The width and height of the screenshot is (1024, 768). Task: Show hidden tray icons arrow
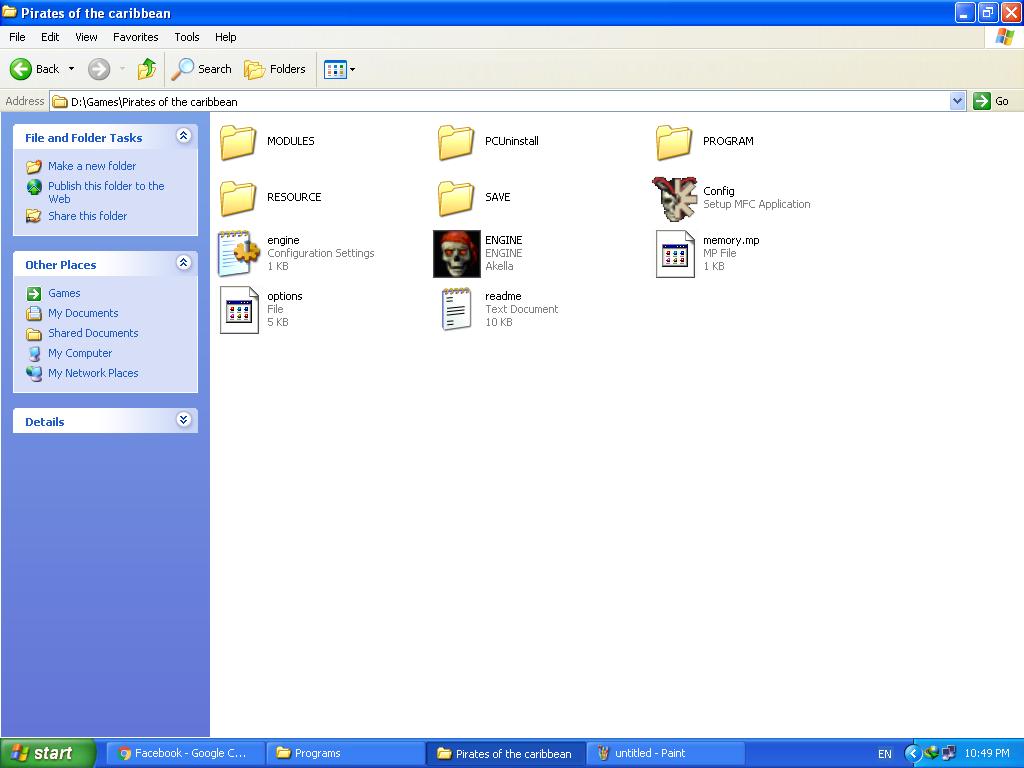[912, 754]
